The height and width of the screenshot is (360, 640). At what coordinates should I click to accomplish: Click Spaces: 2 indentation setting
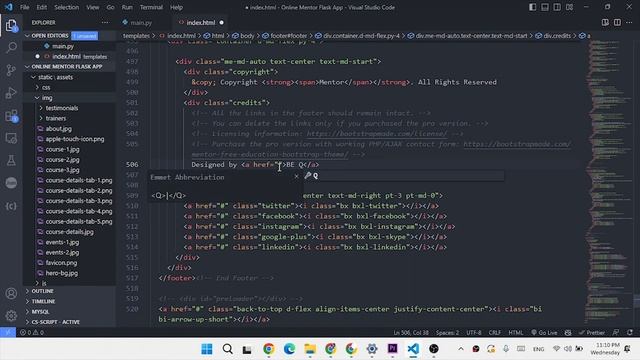tap(447, 332)
